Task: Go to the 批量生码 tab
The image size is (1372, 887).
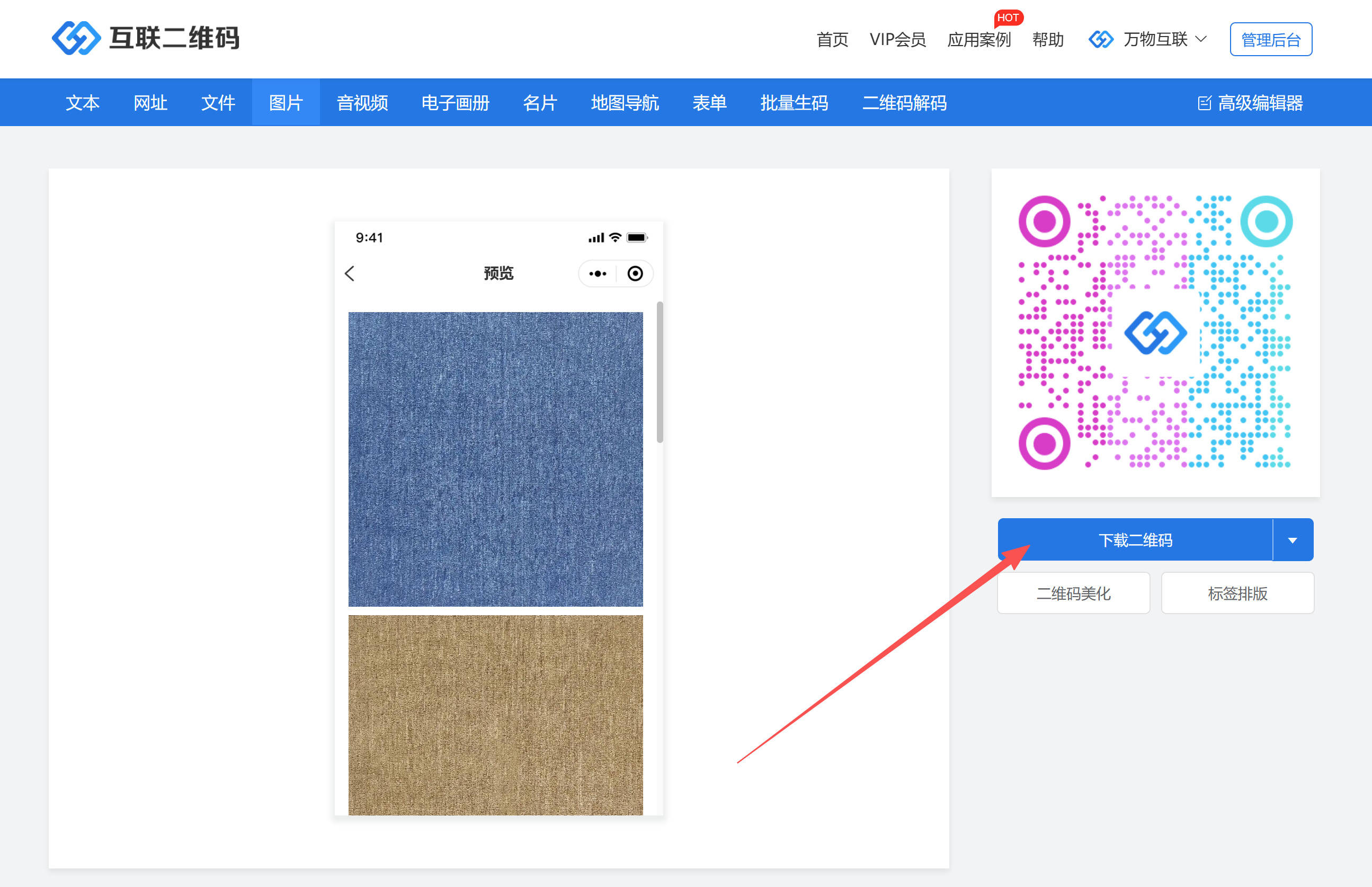Action: click(x=794, y=103)
